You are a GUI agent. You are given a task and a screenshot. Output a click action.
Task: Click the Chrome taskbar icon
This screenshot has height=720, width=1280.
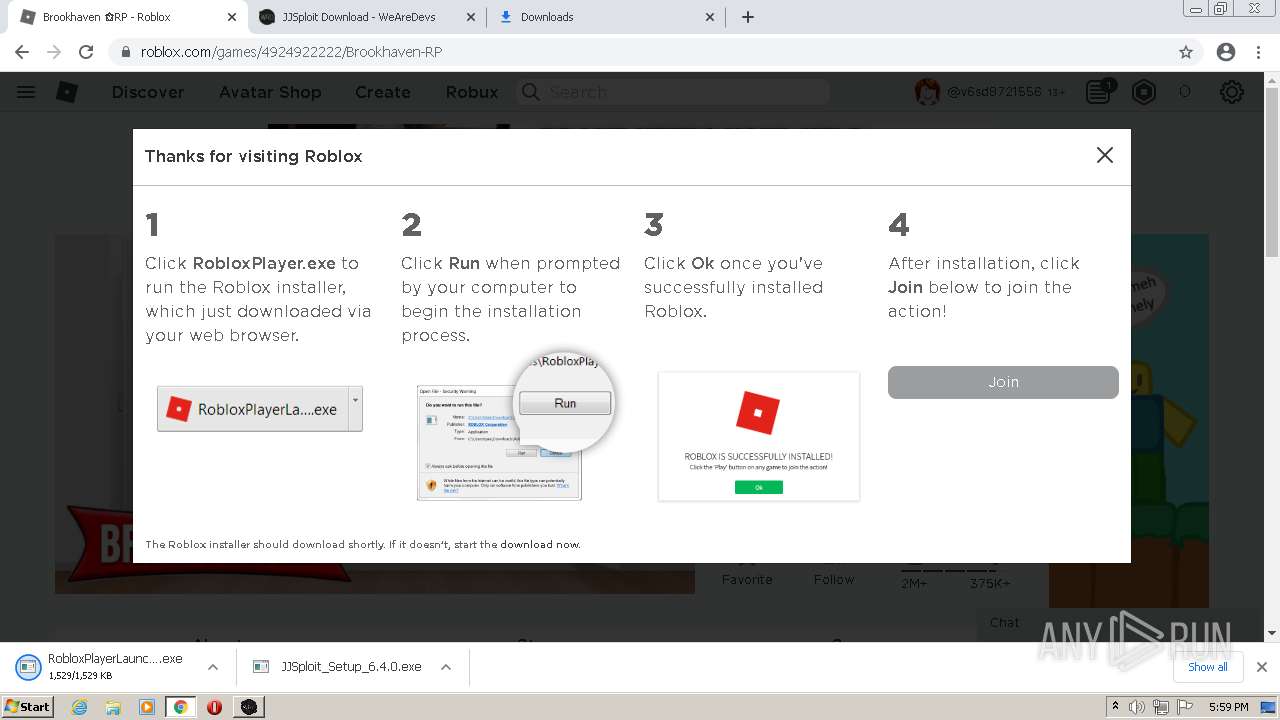click(181, 707)
